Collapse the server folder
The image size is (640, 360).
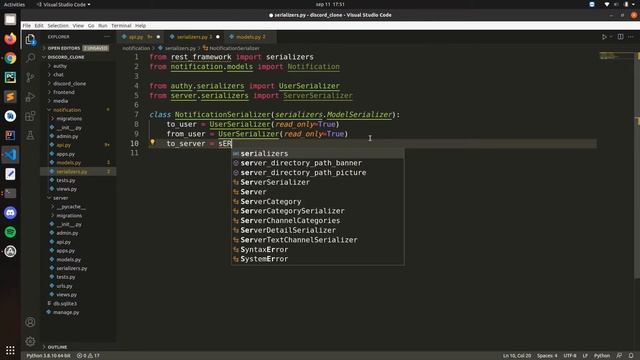pyautogui.click(x=60, y=198)
